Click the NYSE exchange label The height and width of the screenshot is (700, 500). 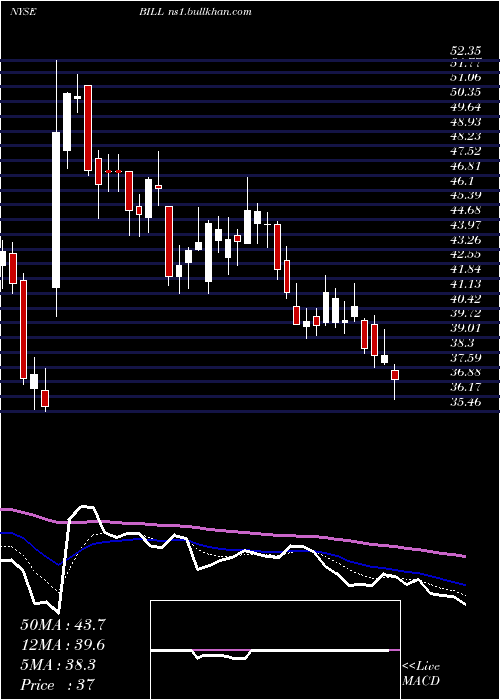[x=23, y=12]
